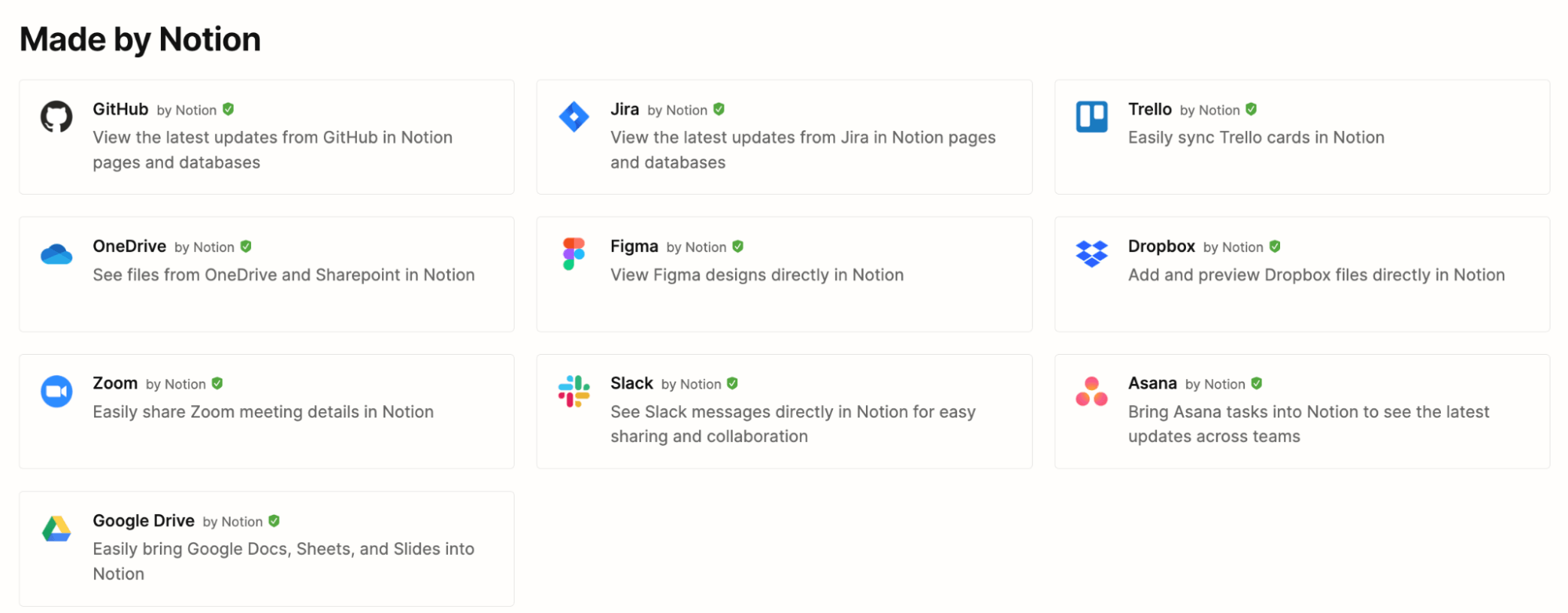Viewport: 1568px width, 613px height.
Task: Click the Slack hashtag logo
Action: (x=573, y=391)
